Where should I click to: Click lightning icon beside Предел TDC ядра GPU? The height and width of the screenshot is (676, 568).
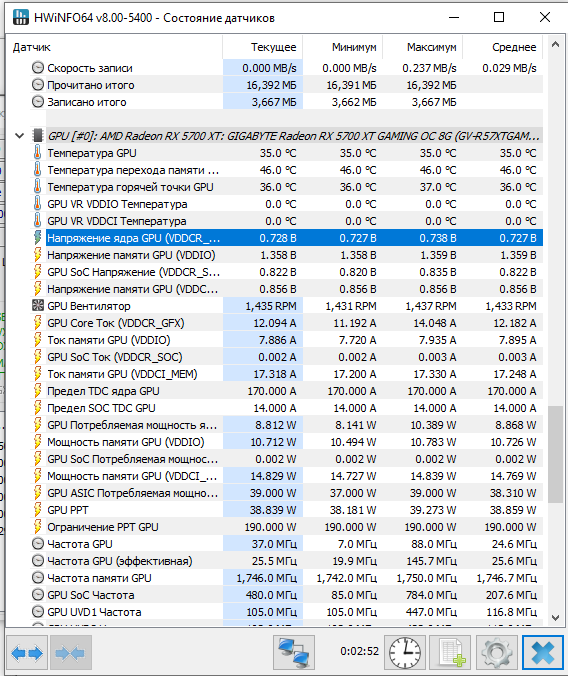point(38,391)
